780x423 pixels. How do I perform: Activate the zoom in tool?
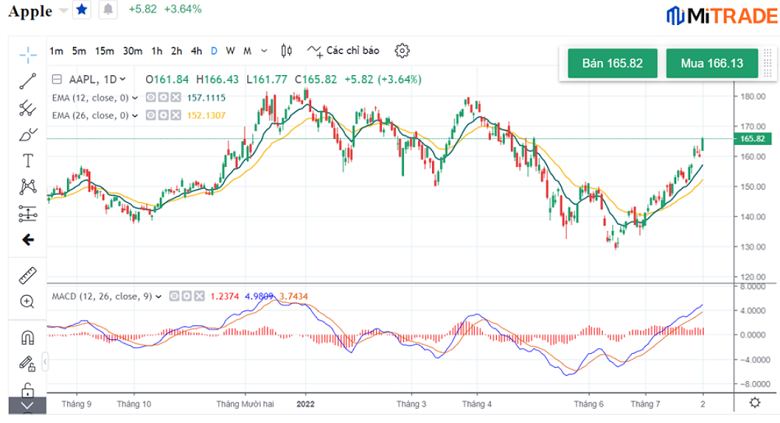(x=27, y=302)
